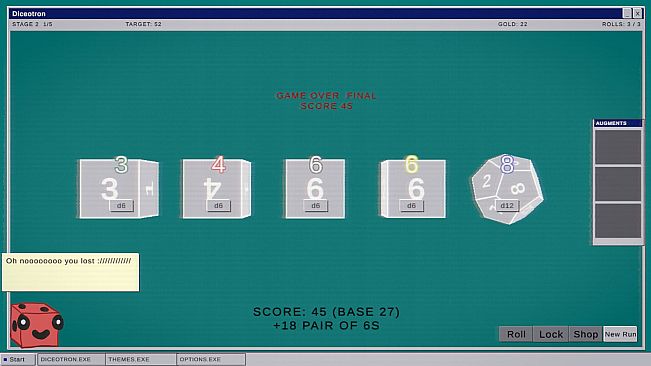
Task: Select the d6 die showing 4
Action: click(216, 188)
